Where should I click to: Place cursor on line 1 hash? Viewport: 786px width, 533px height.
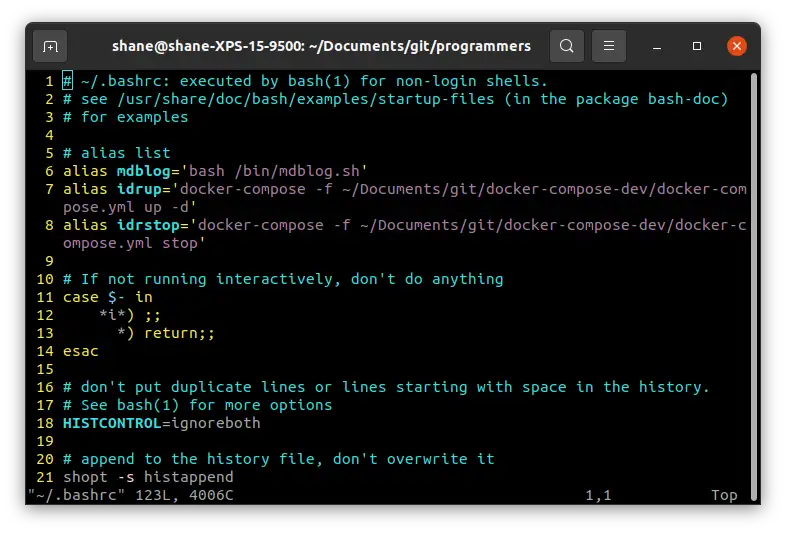click(x=67, y=81)
